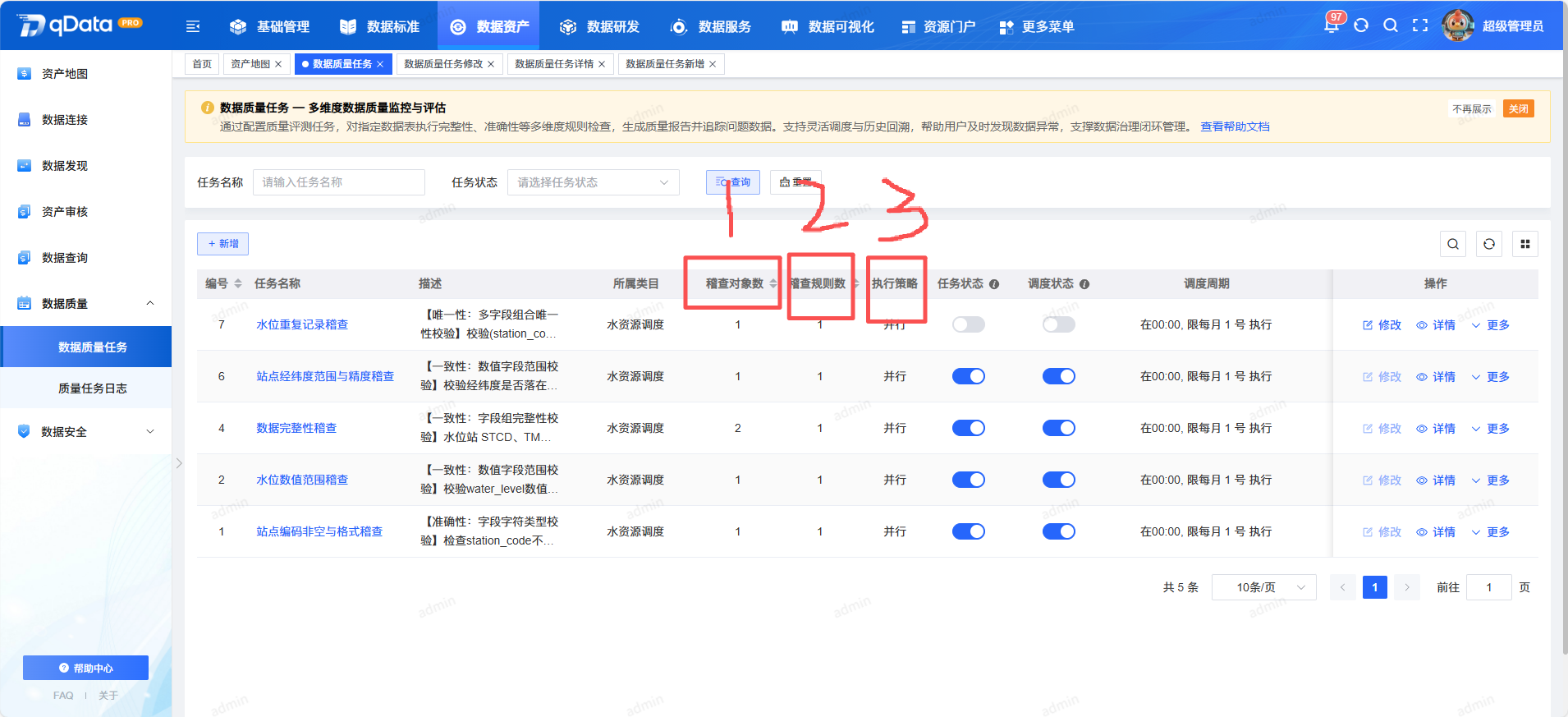Open the 请选择任务状态 dropdown
Screen dimensions: 1568x717
[593, 182]
